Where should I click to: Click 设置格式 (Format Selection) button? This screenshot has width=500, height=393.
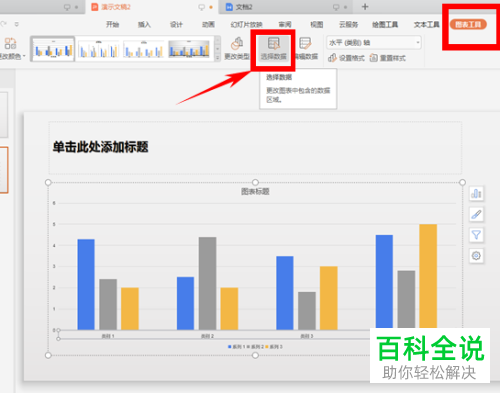point(346,58)
